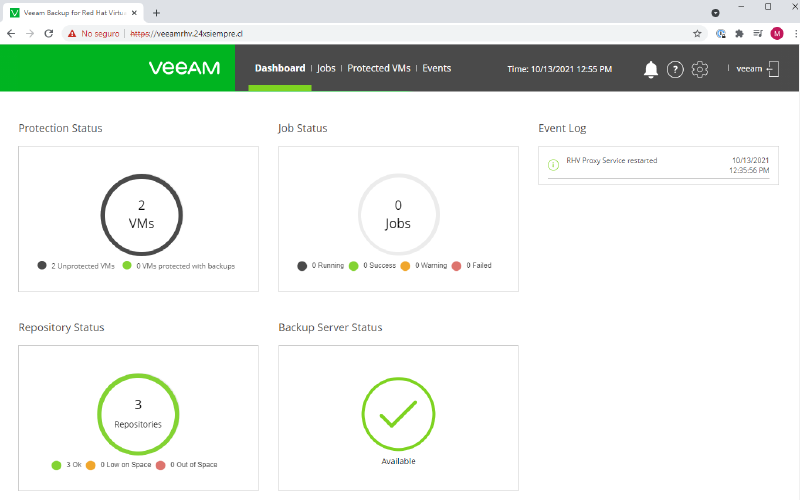Open the Protected VMs tab
Image resolution: width=800 pixels, height=500 pixels.
click(379, 68)
